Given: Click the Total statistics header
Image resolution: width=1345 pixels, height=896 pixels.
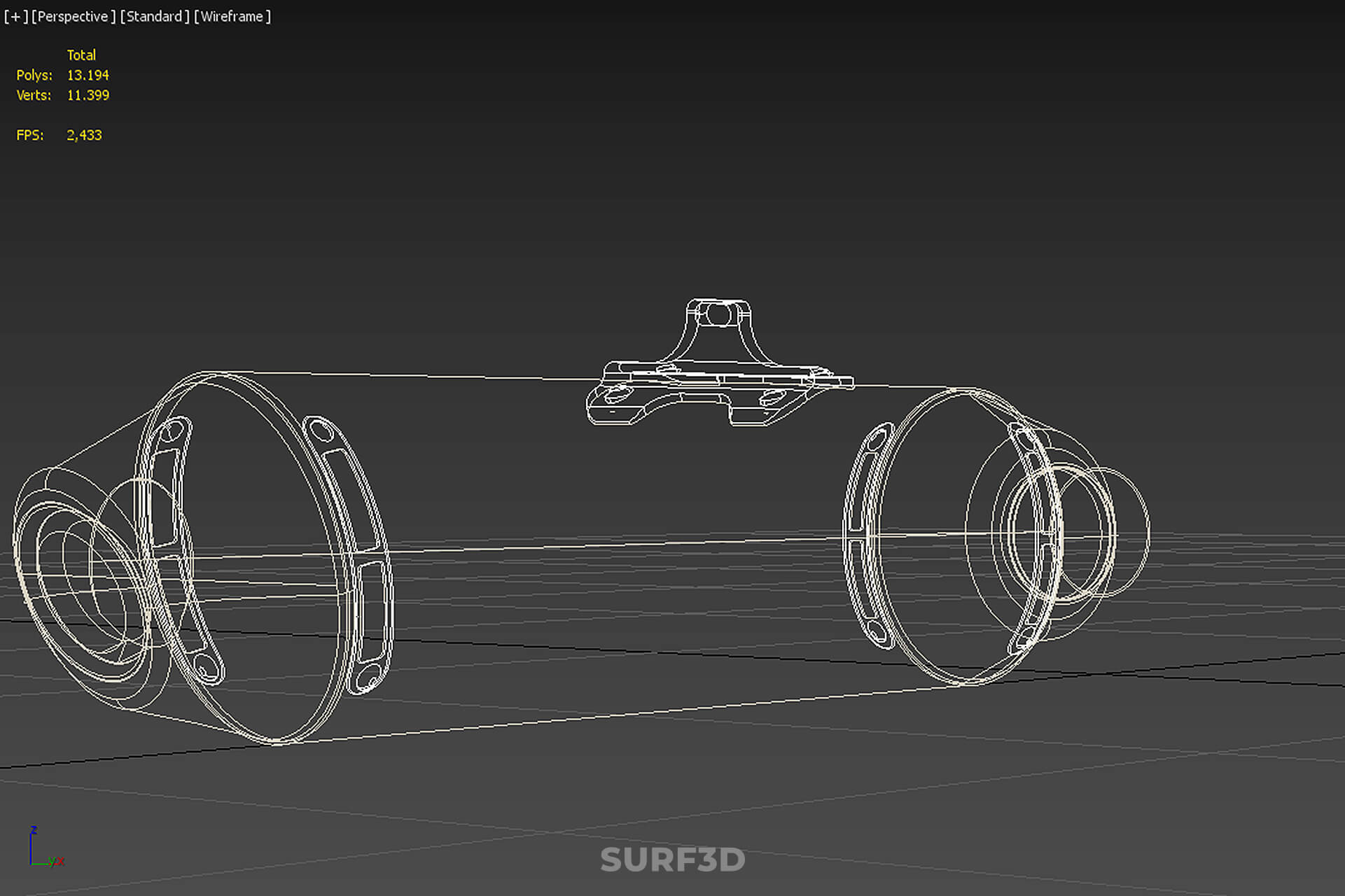Looking at the screenshot, I should pyautogui.click(x=81, y=55).
